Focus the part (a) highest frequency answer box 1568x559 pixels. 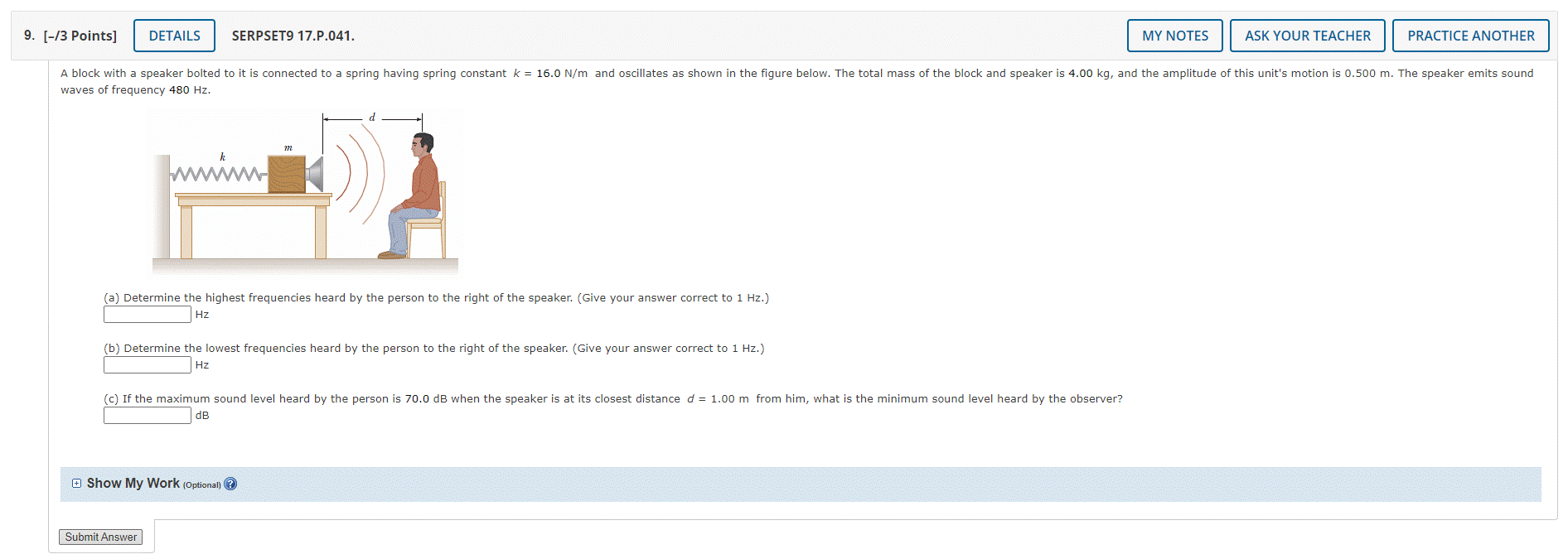click(148, 315)
